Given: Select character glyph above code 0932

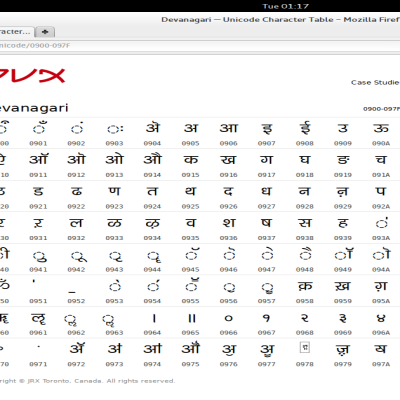Looking at the screenshot, I should 76,223.
